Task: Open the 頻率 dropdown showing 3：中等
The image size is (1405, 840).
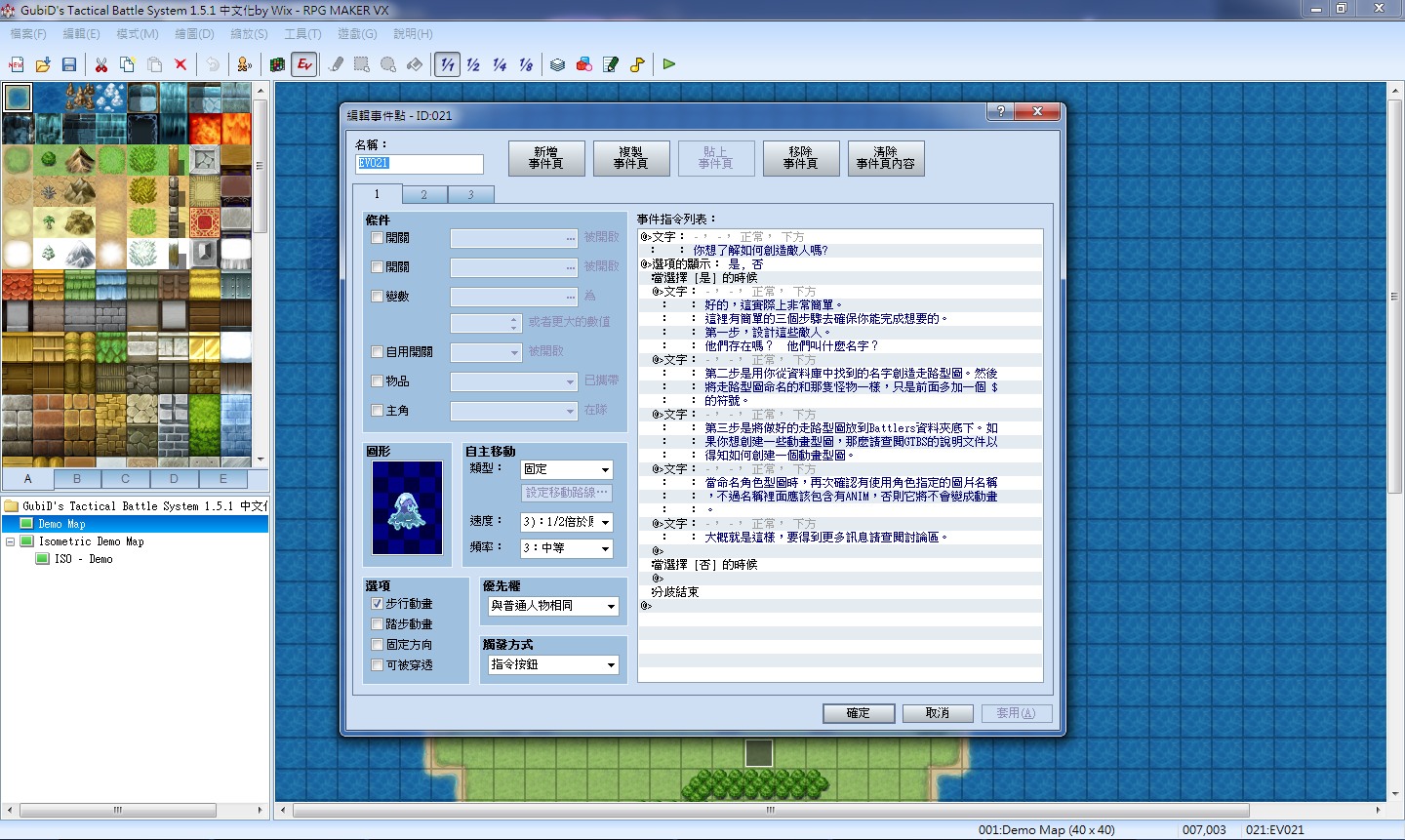Action: tap(566, 548)
